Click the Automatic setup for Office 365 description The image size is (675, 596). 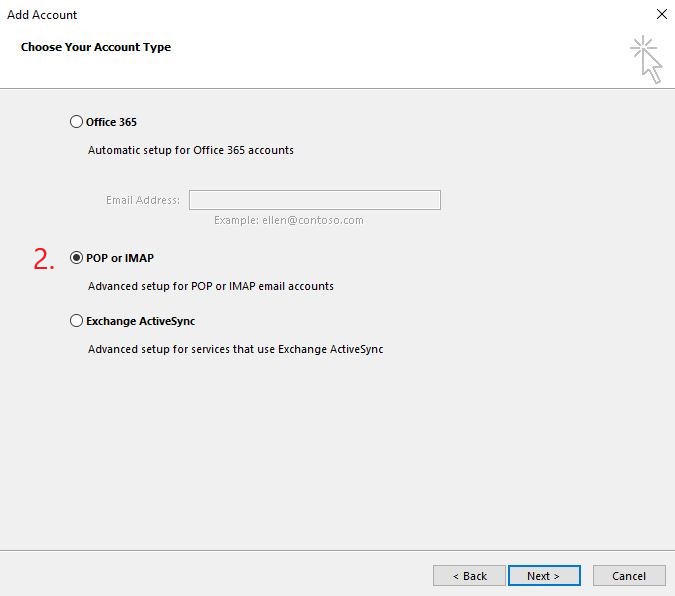click(191, 150)
